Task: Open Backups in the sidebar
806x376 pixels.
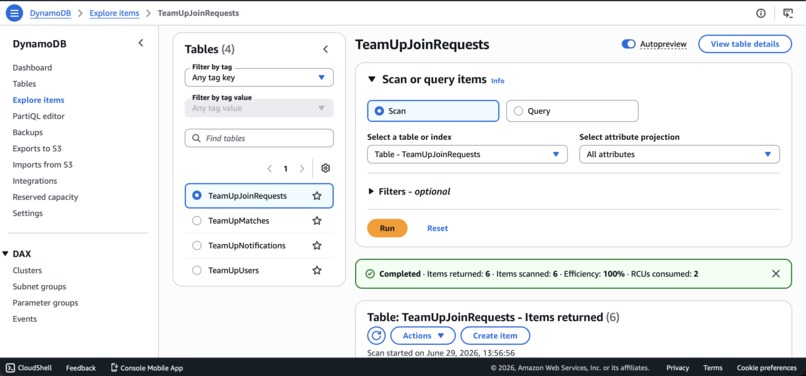Action: [28, 132]
